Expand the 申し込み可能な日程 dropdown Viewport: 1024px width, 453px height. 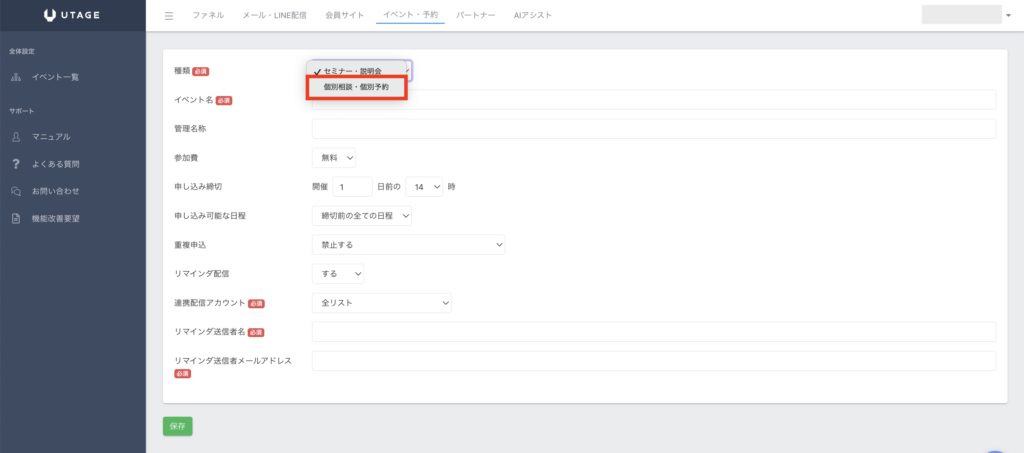(x=362, y=215)
